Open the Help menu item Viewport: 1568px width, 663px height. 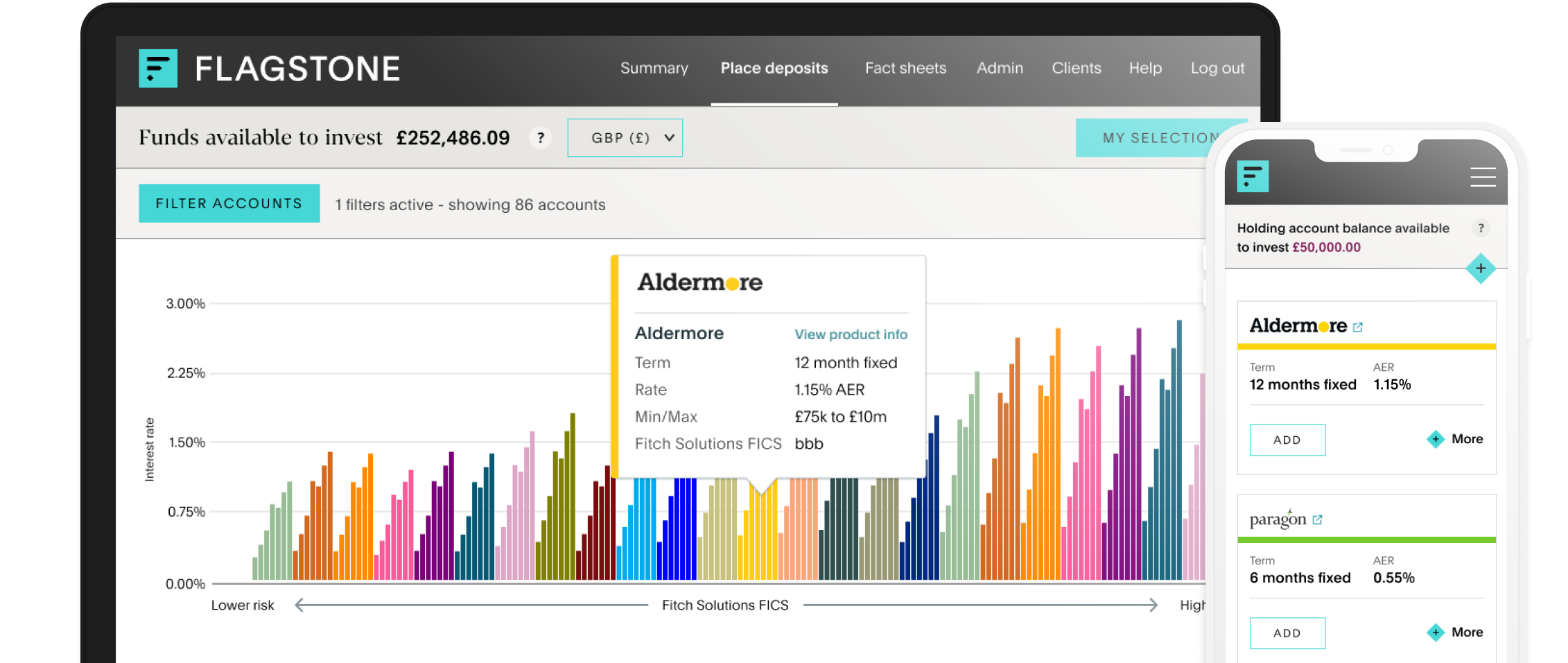[x=1145, y=68]
